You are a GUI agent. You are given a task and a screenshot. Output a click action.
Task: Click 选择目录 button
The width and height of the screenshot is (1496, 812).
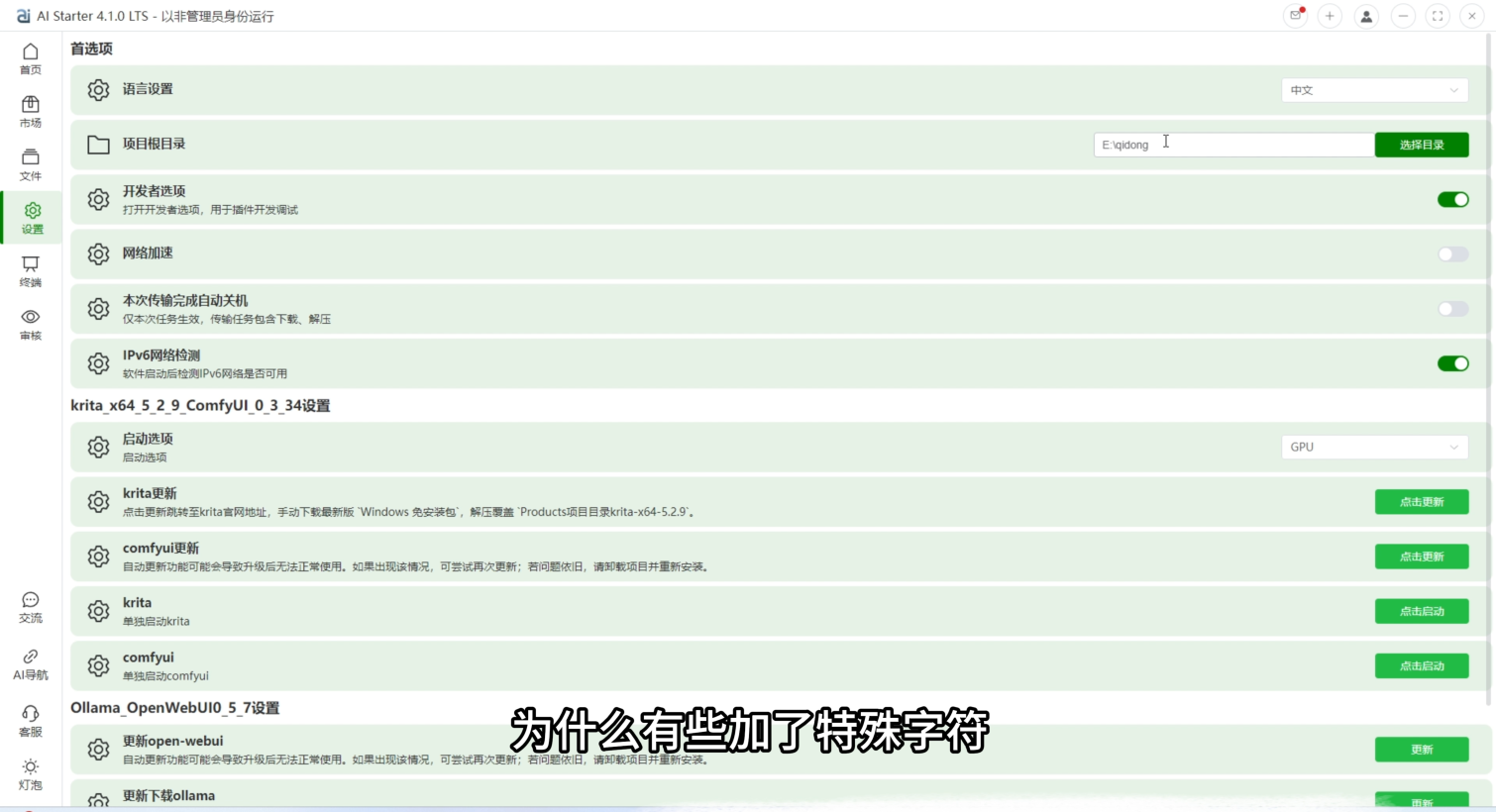(x=1422, y=145)
